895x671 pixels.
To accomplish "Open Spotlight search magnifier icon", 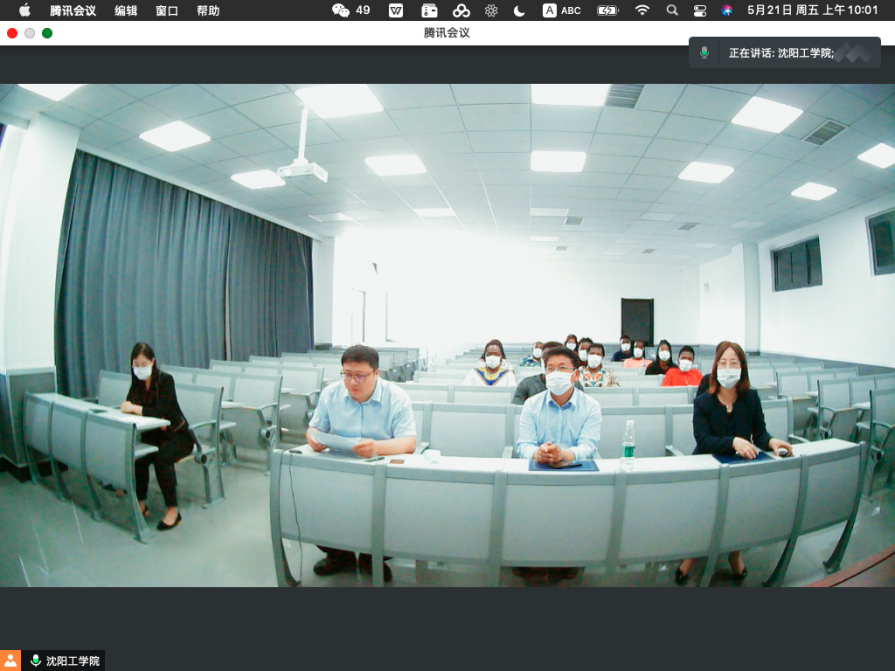I will tap(672, 10).
